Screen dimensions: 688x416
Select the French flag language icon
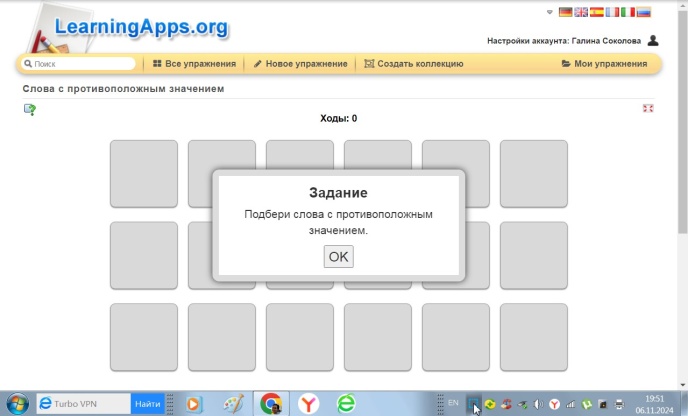click(x=612, y=12)
